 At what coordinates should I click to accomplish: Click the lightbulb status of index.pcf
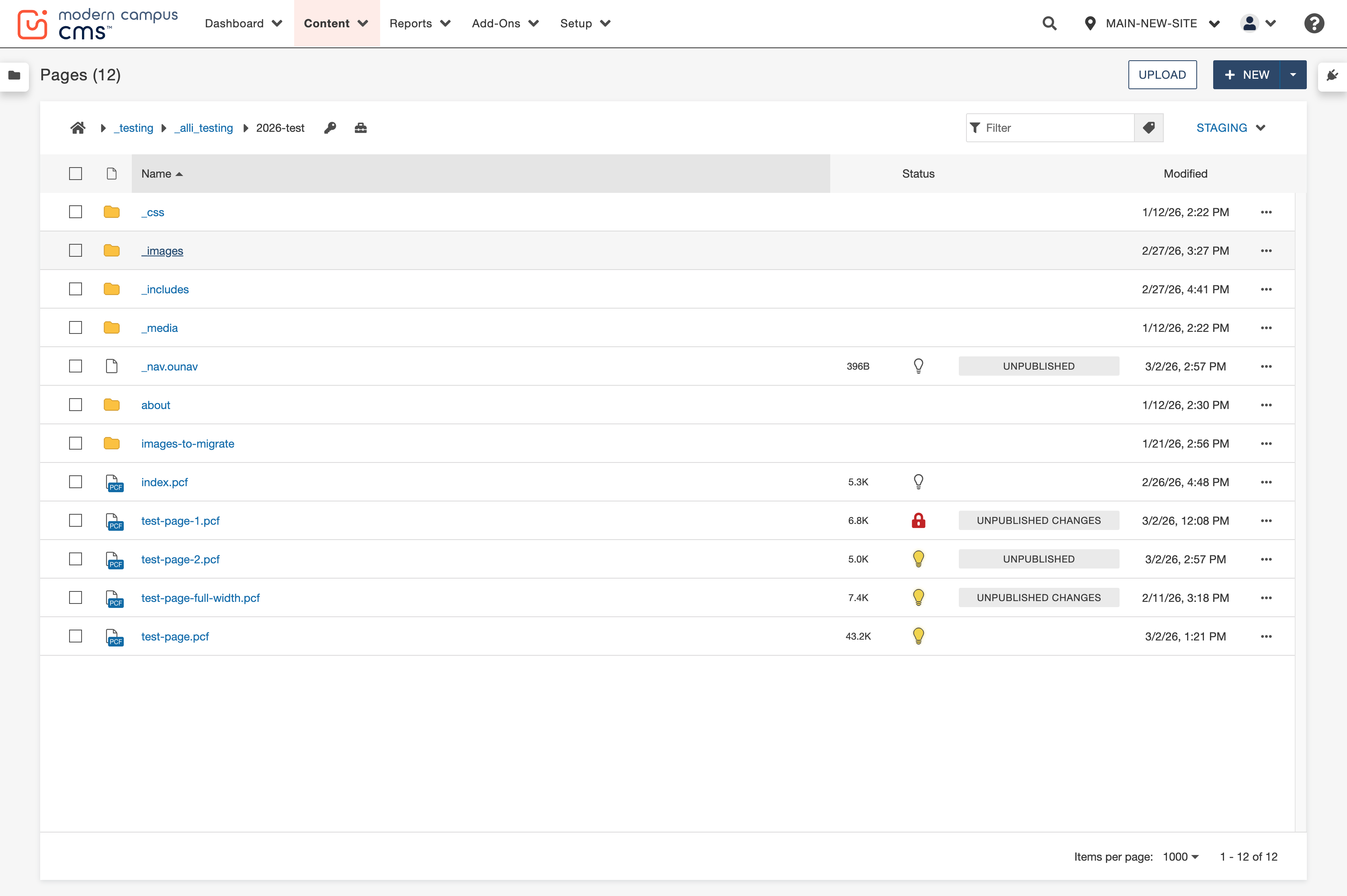point(918,482)
